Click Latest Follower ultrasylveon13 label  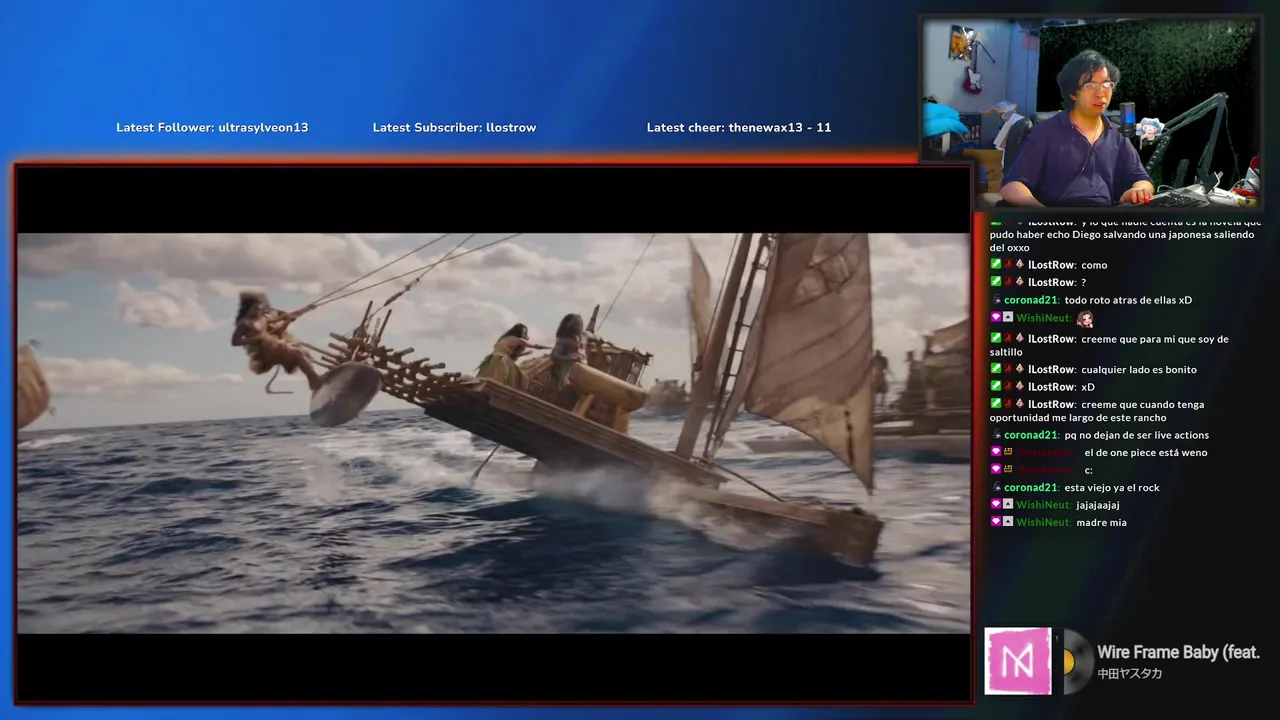click(x=212, y=127)
